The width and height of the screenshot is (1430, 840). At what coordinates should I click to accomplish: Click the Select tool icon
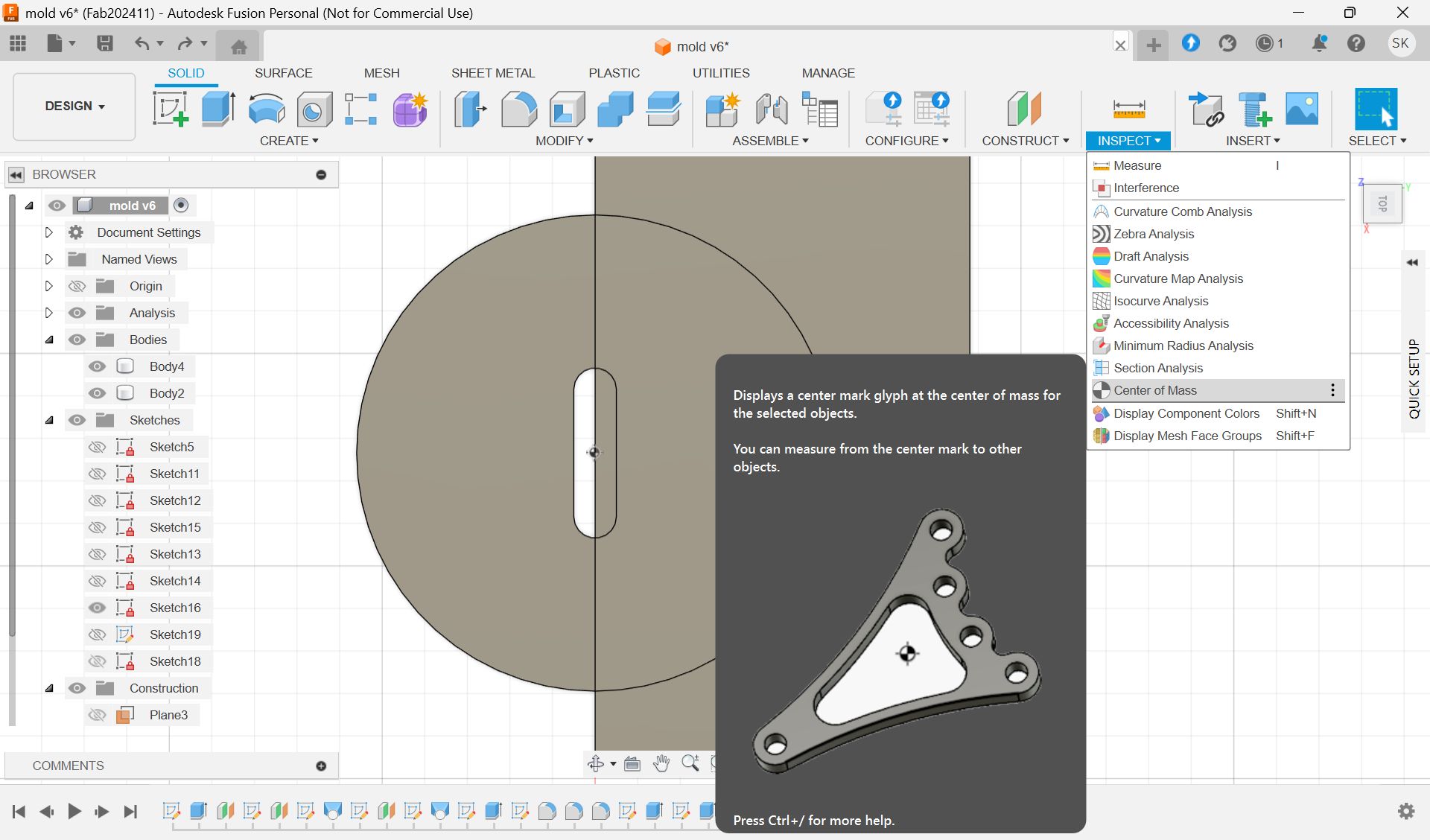click(1376, 109)
